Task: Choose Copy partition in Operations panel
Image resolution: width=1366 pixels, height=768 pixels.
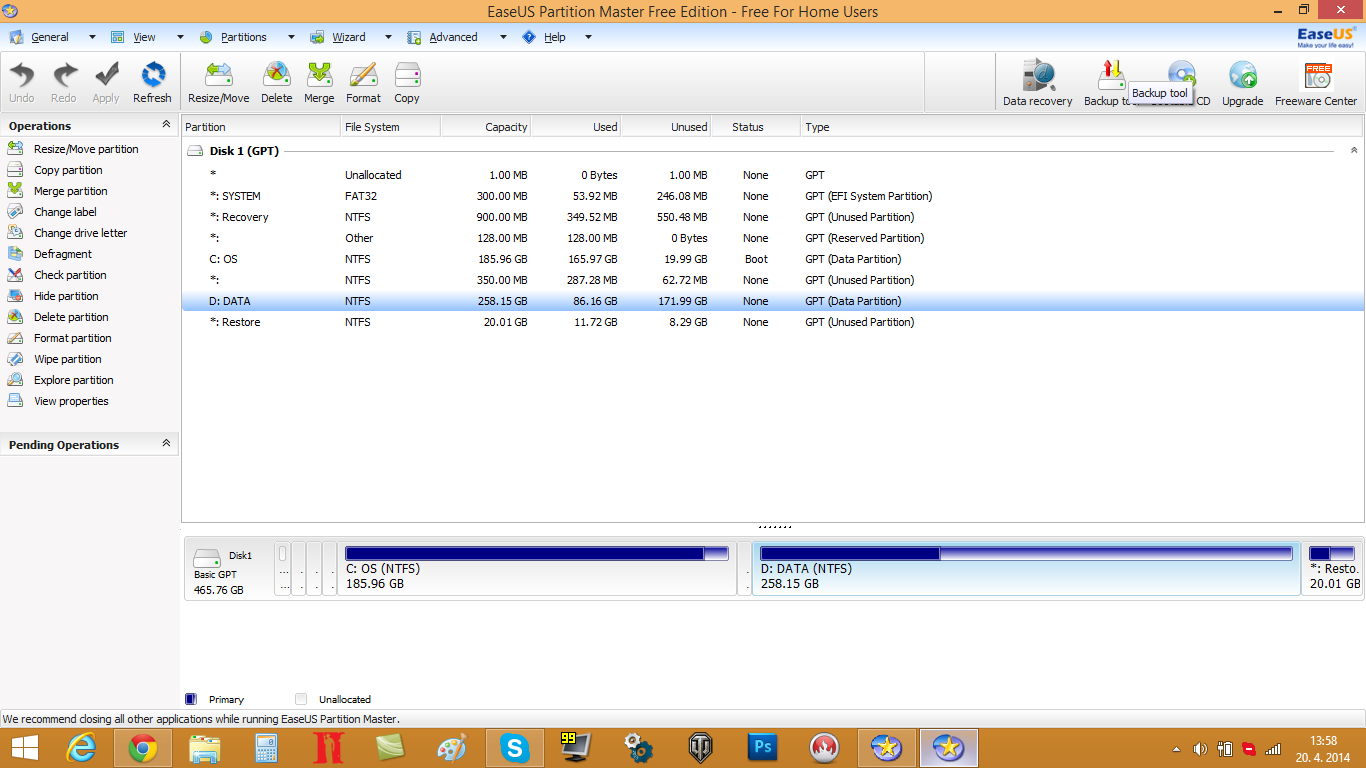Action: pyautogui.click(x=68, y=170)
